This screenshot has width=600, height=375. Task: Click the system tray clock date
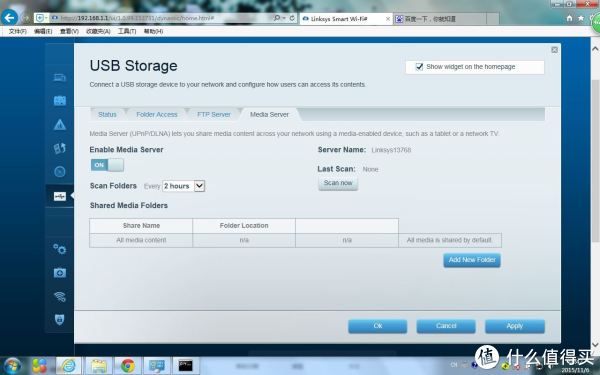(575, 370)
